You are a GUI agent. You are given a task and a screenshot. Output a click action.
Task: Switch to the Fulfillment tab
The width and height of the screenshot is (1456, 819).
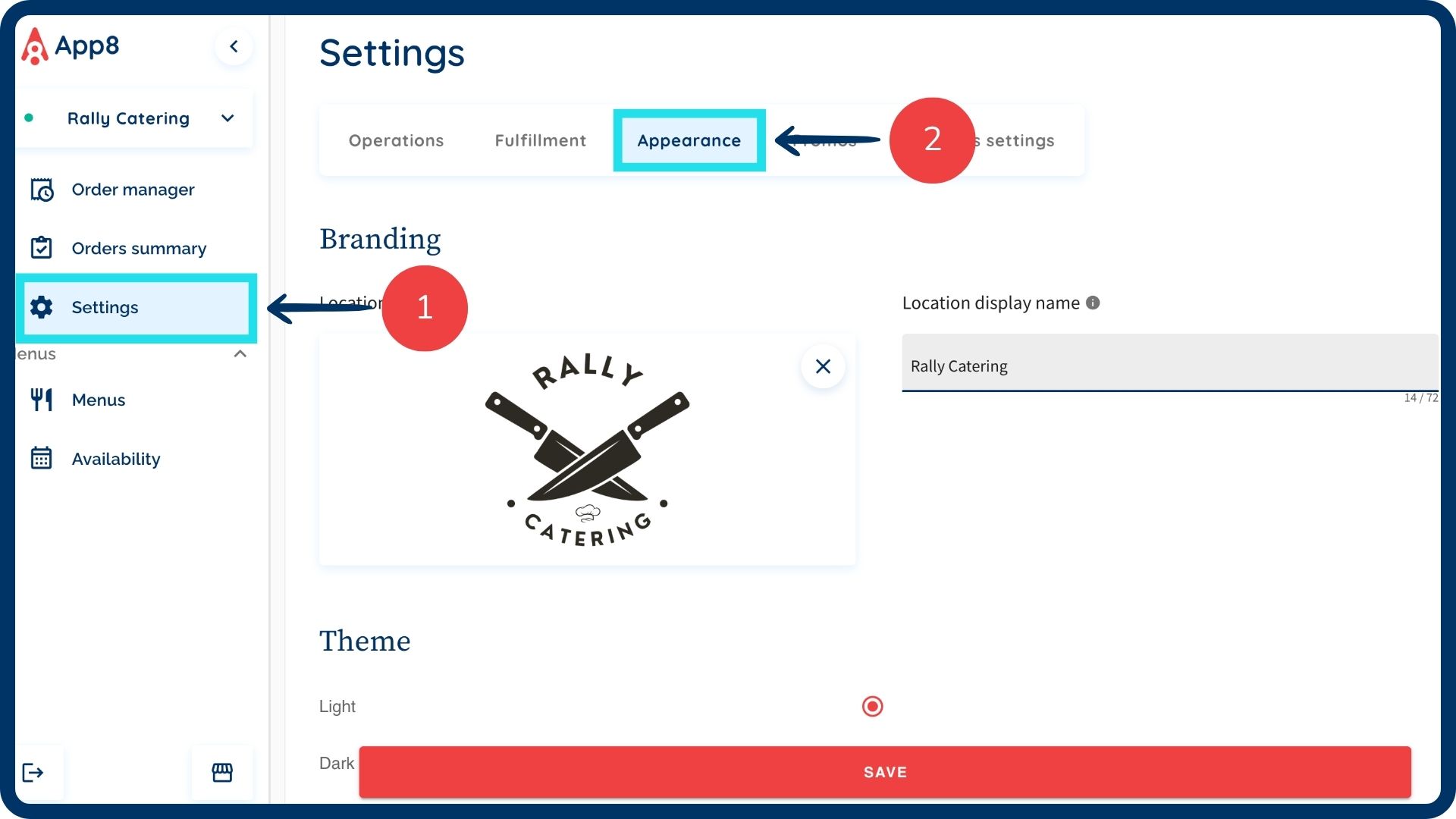pyautogui.click(x=540, y=140)
